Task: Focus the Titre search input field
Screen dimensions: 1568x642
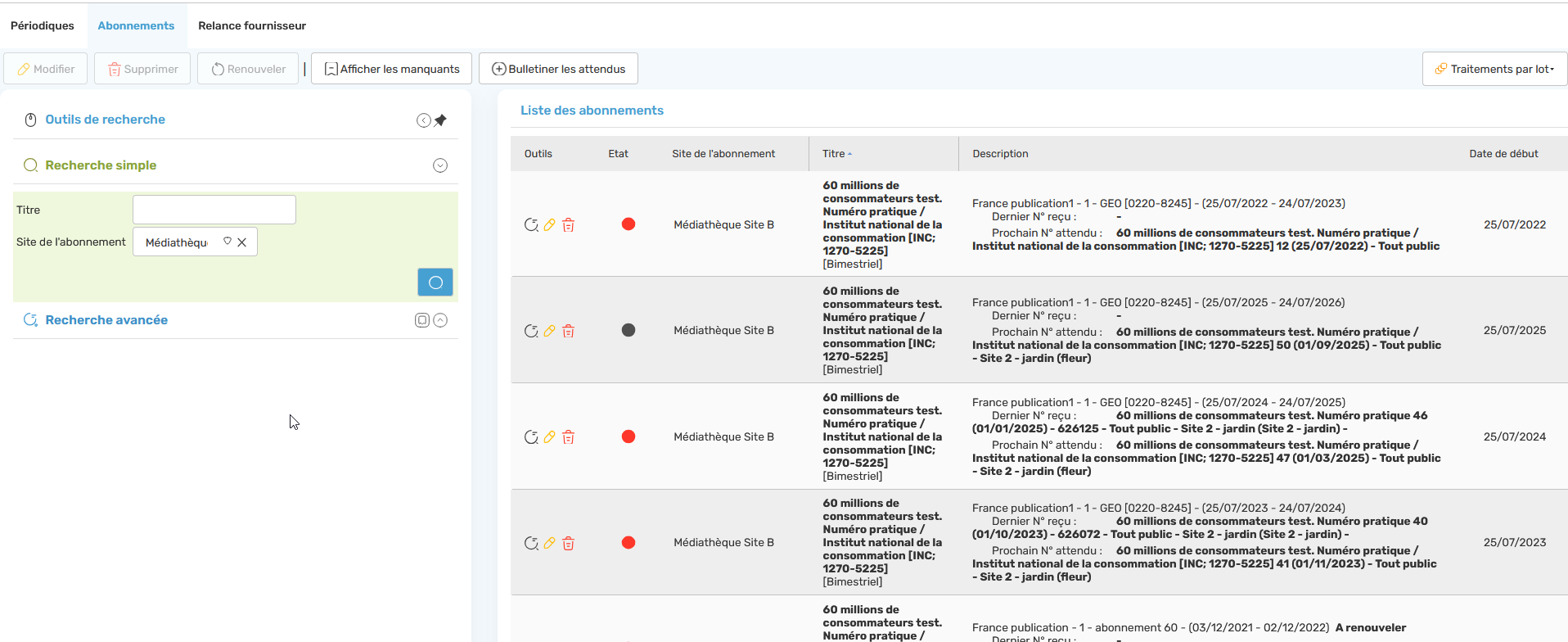Action: point(214,210)
